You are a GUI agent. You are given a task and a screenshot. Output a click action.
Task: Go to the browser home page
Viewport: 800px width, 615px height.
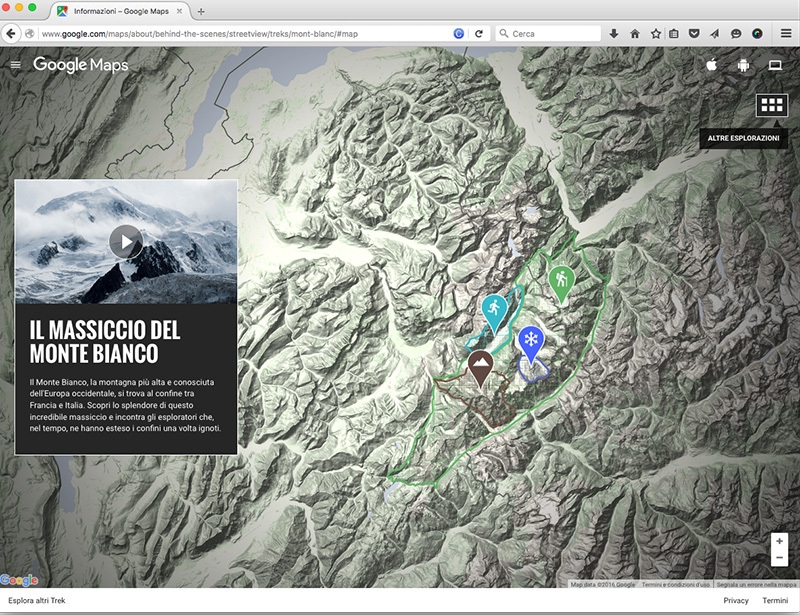pos(635,34)
